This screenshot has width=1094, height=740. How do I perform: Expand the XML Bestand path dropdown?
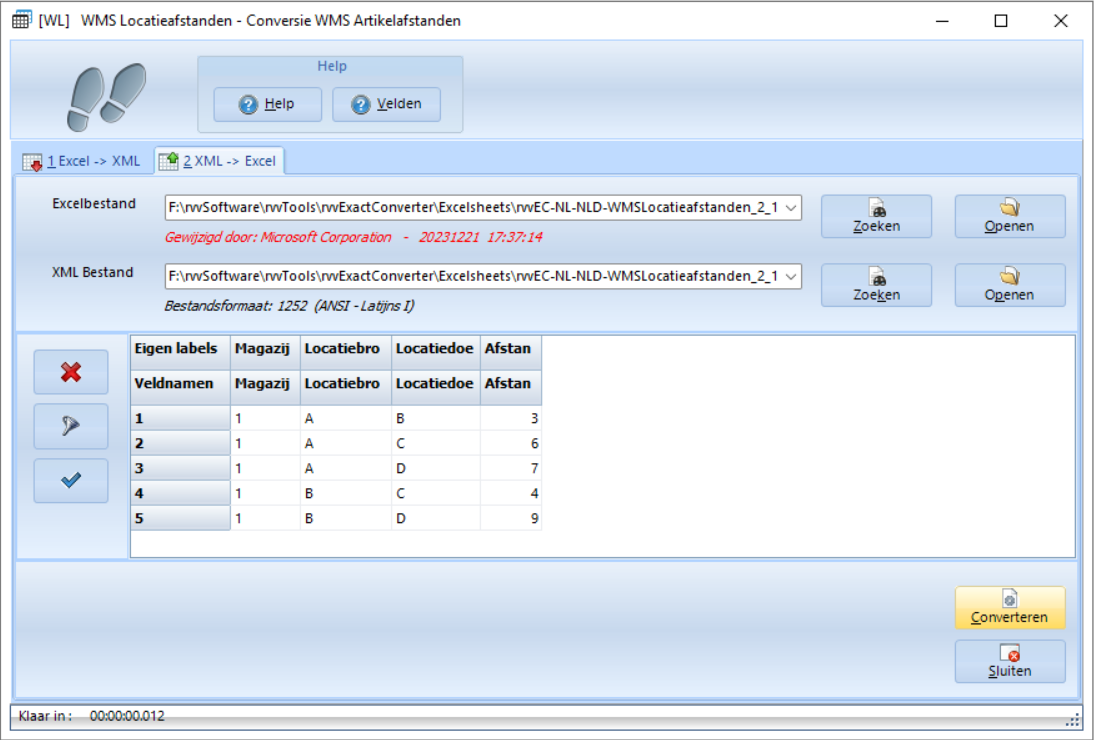click(x=791, y=277)
